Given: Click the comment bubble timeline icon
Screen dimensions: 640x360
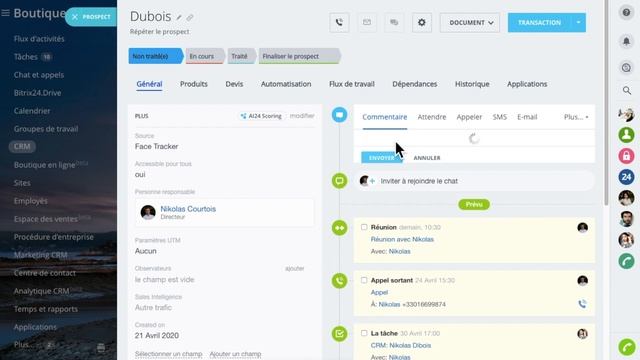Looking at the screenshot, I should [339, 115].
